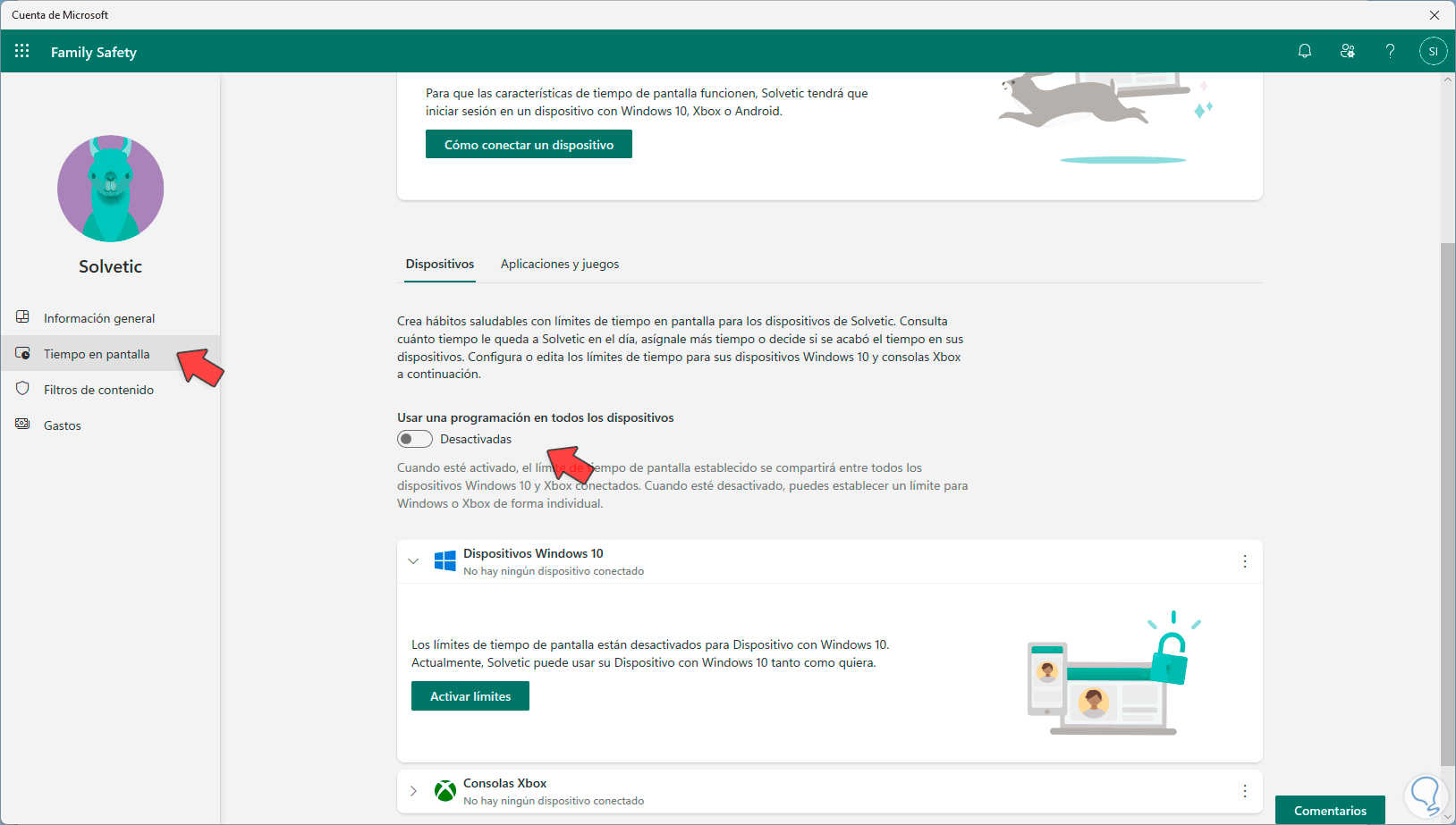Click the Gastos money icon
The image size is (1456, 825).
[23, 425]
